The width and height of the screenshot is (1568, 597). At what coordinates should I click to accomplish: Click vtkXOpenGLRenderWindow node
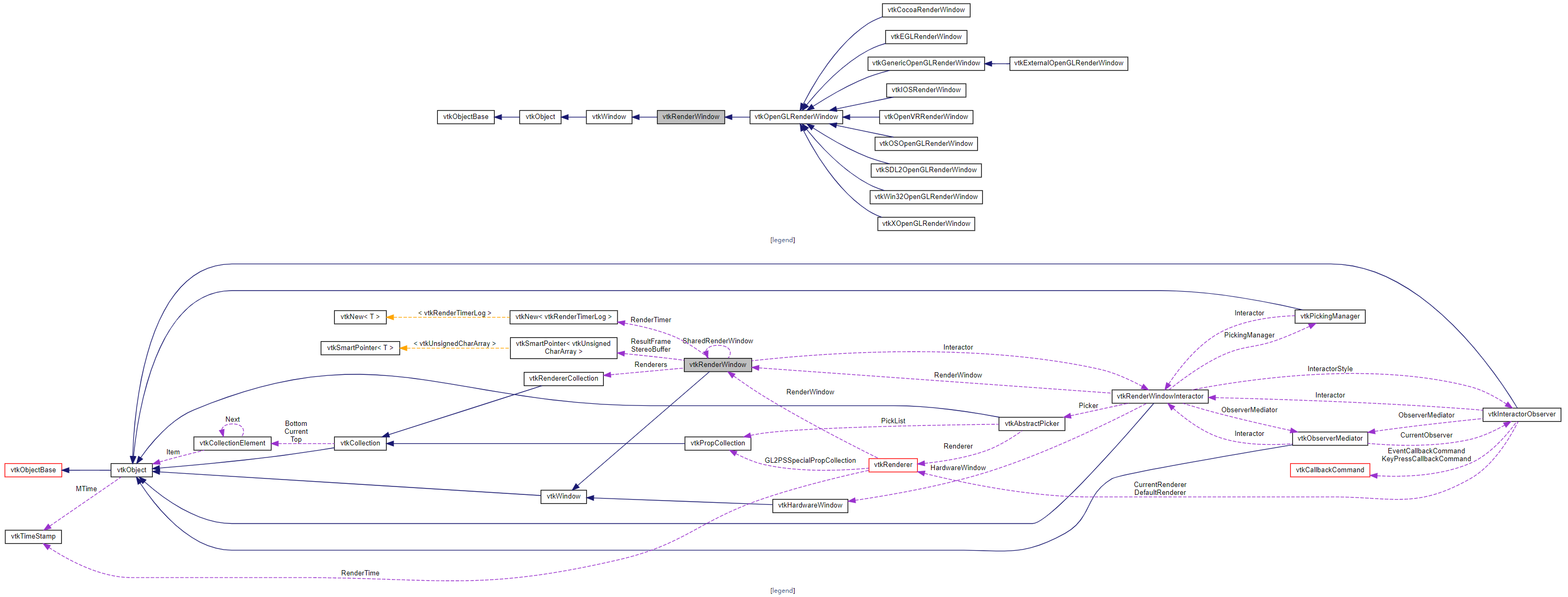click(925, 224)
